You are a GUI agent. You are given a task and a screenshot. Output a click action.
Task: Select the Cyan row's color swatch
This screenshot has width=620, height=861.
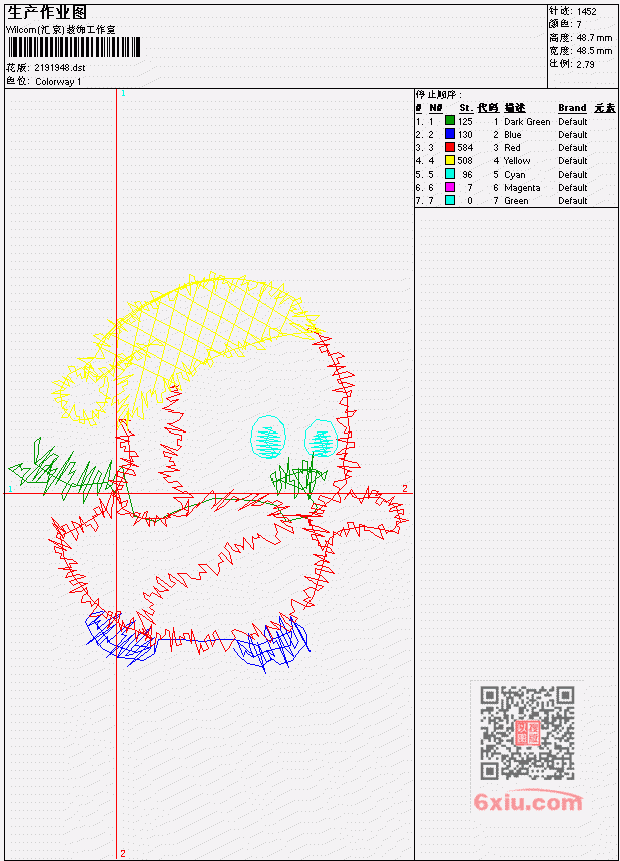tap(450, 174)
